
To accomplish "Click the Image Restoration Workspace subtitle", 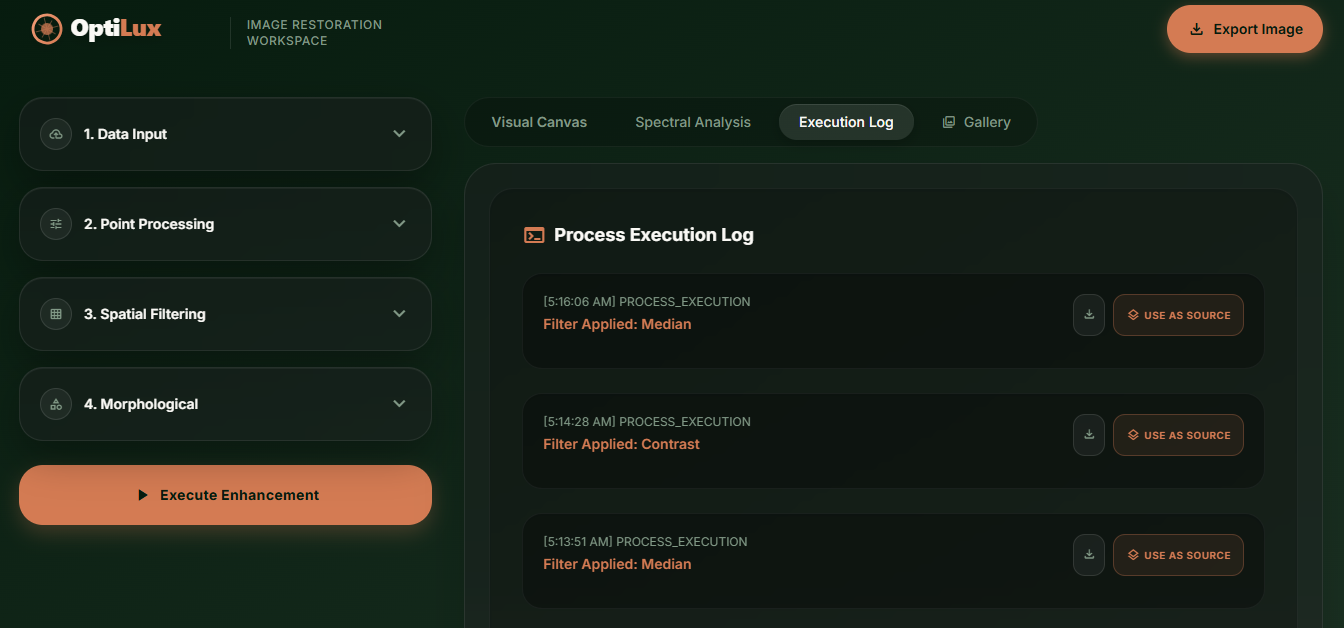I will click(314, 33).
